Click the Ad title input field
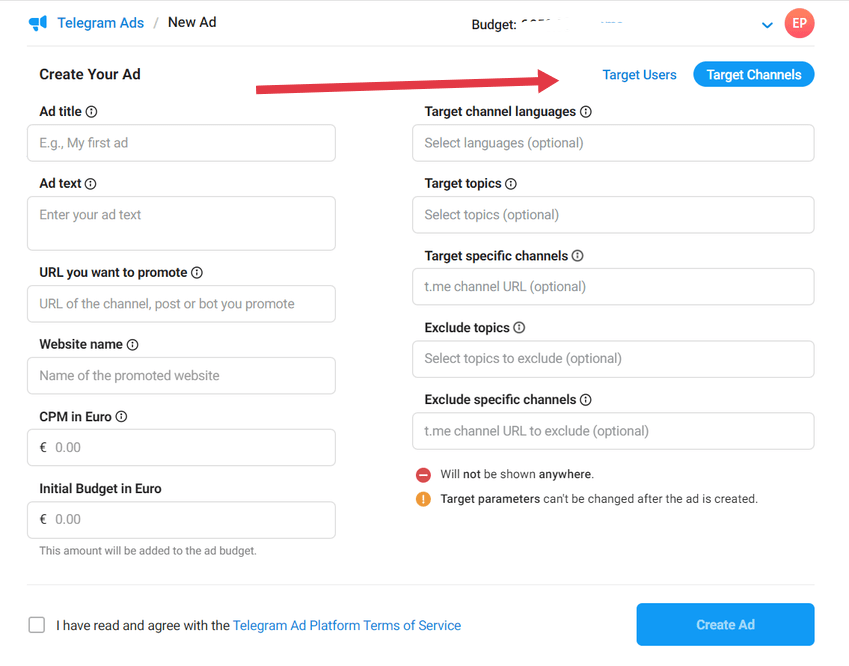This screenshot has height=666, width=849. coord(181,143)
